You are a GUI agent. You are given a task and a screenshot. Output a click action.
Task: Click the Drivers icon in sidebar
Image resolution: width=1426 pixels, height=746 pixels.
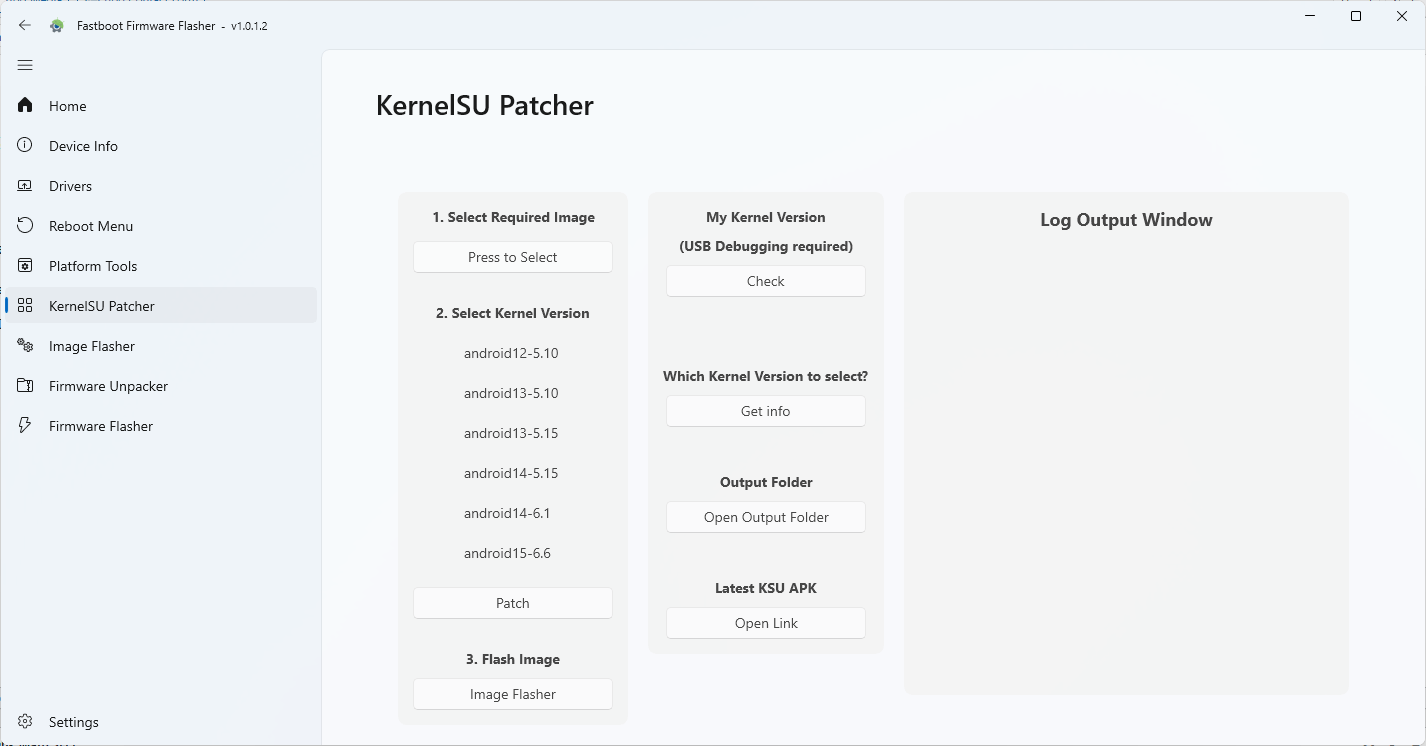pyautogui.click(x=26, y=186)
